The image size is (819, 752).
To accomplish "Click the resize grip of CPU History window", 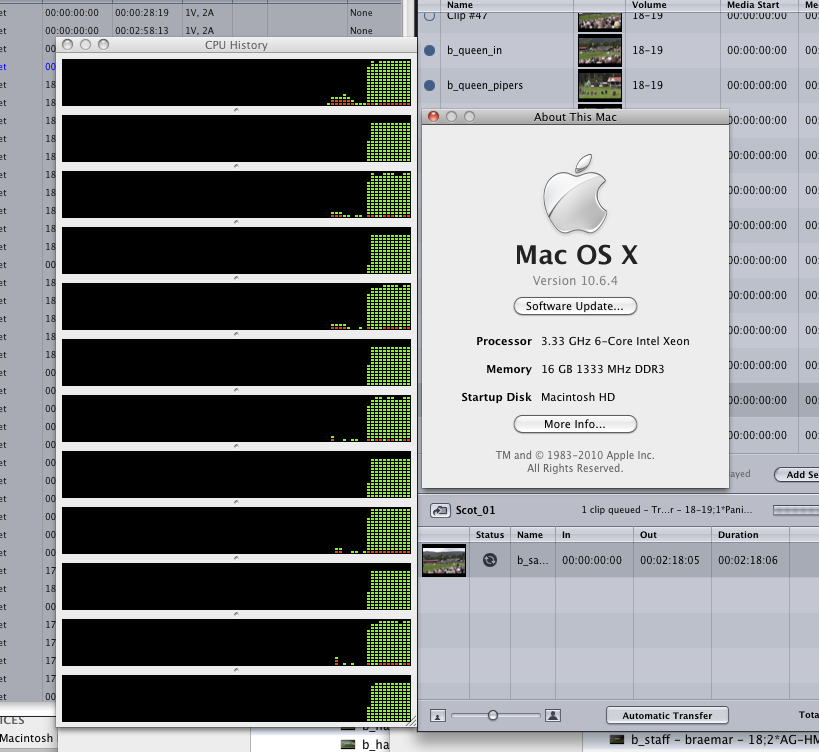I will click(x=411, y=722).
